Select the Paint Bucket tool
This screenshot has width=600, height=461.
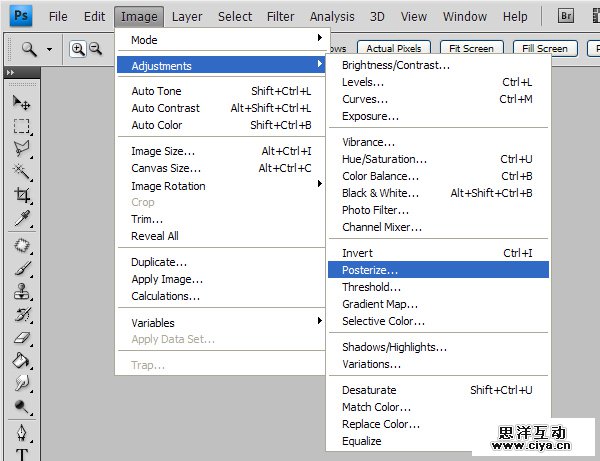point(21,361)
